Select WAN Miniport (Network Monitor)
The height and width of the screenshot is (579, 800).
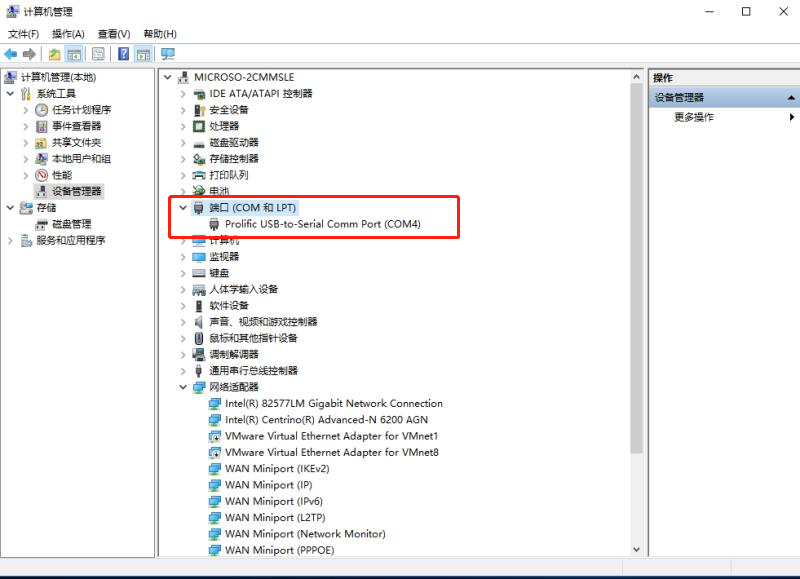pos(305,534)
